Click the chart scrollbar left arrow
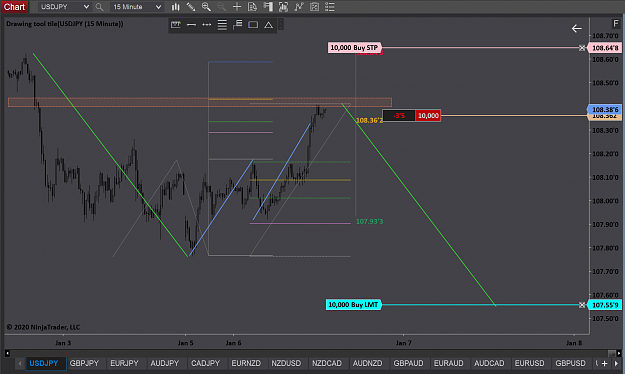The width and height of the screenshot is (625, 374). [7, 353]
